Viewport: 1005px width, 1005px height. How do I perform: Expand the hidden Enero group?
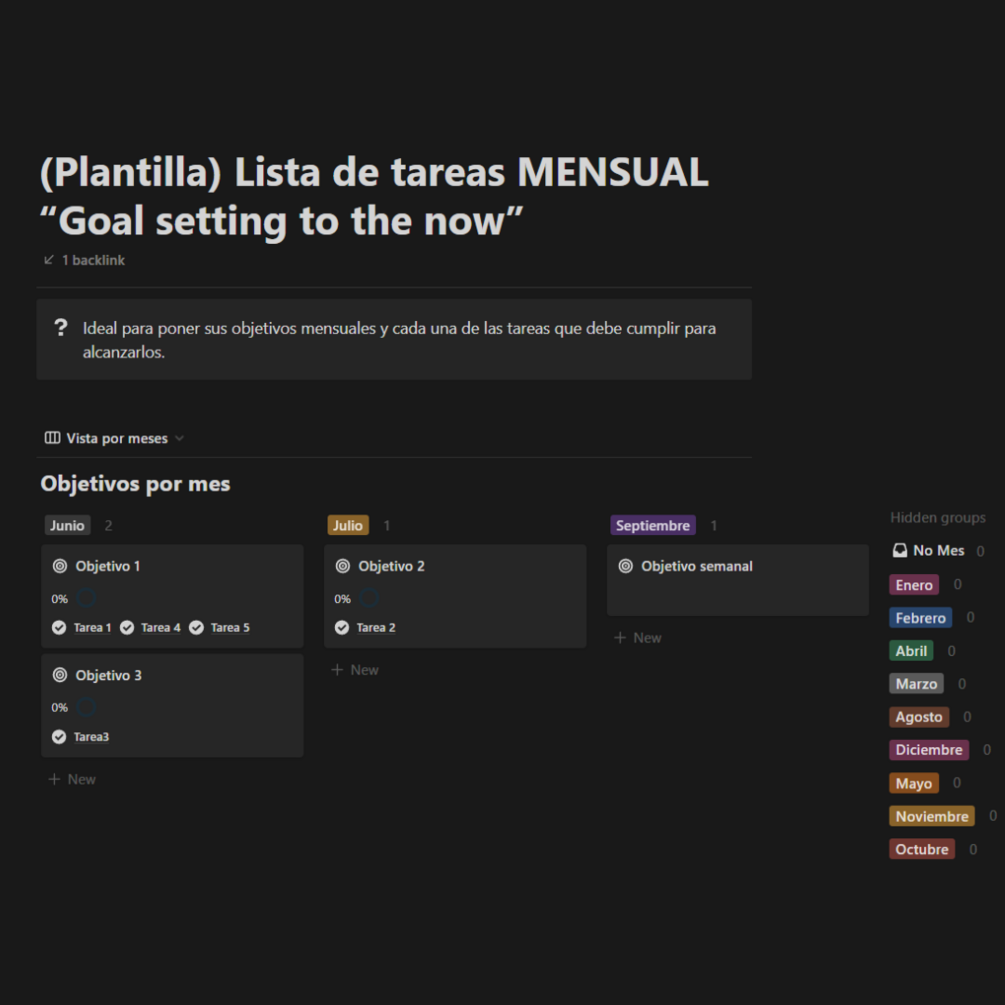914,585
